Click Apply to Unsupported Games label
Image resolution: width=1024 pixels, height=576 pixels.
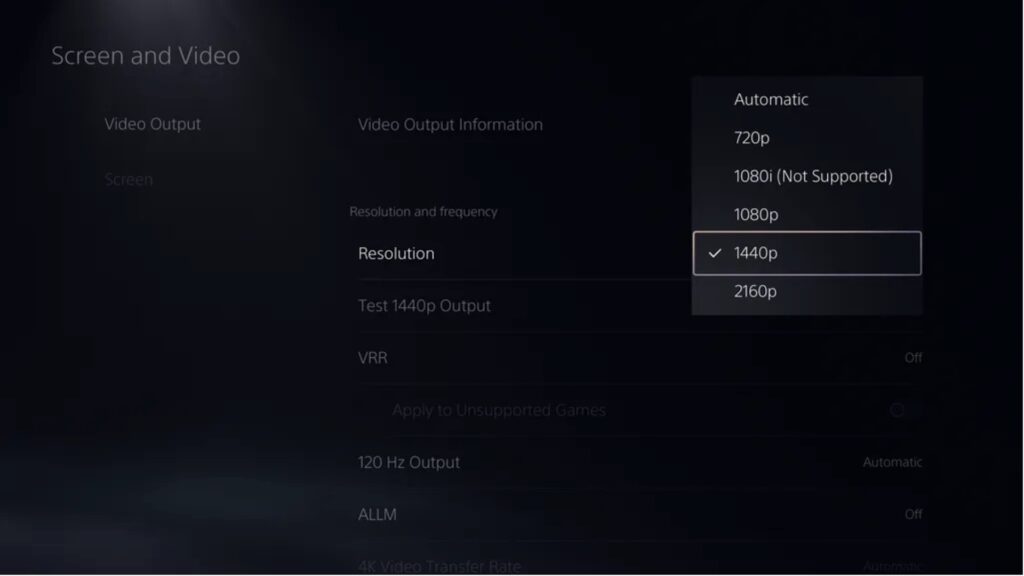[x=498, y=410]
